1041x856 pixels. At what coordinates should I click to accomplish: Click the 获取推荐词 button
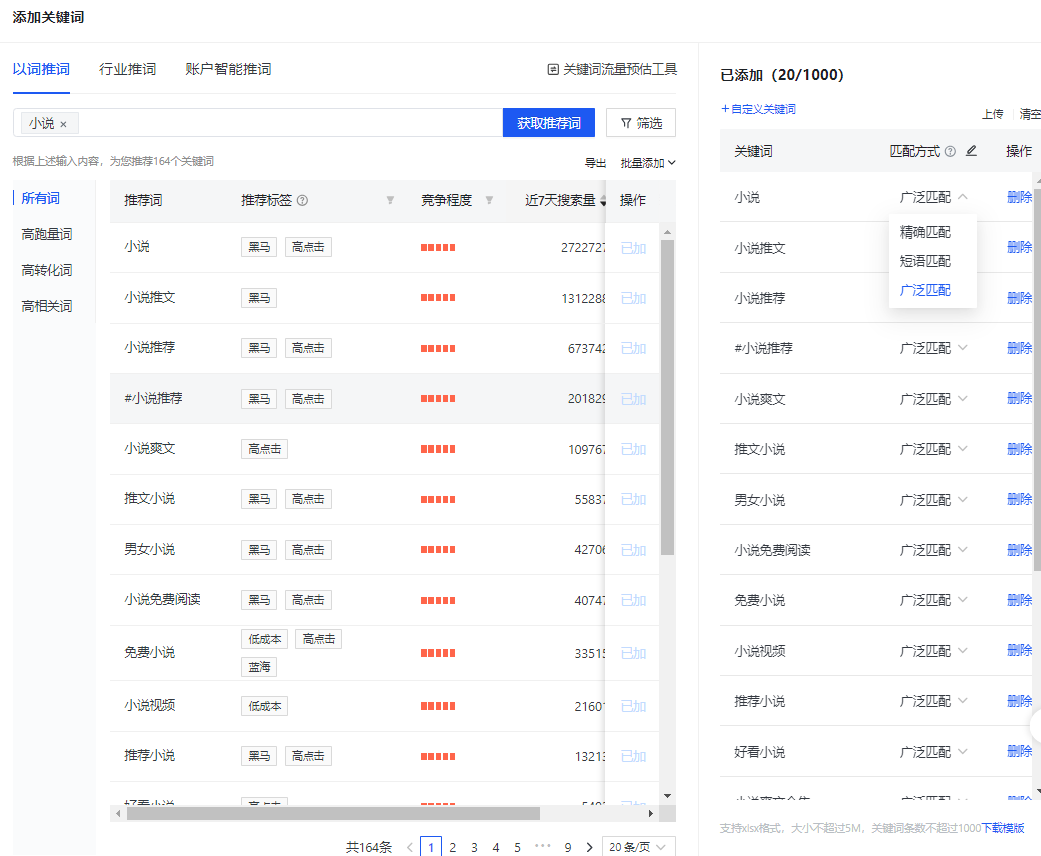[x=548, y=121]
